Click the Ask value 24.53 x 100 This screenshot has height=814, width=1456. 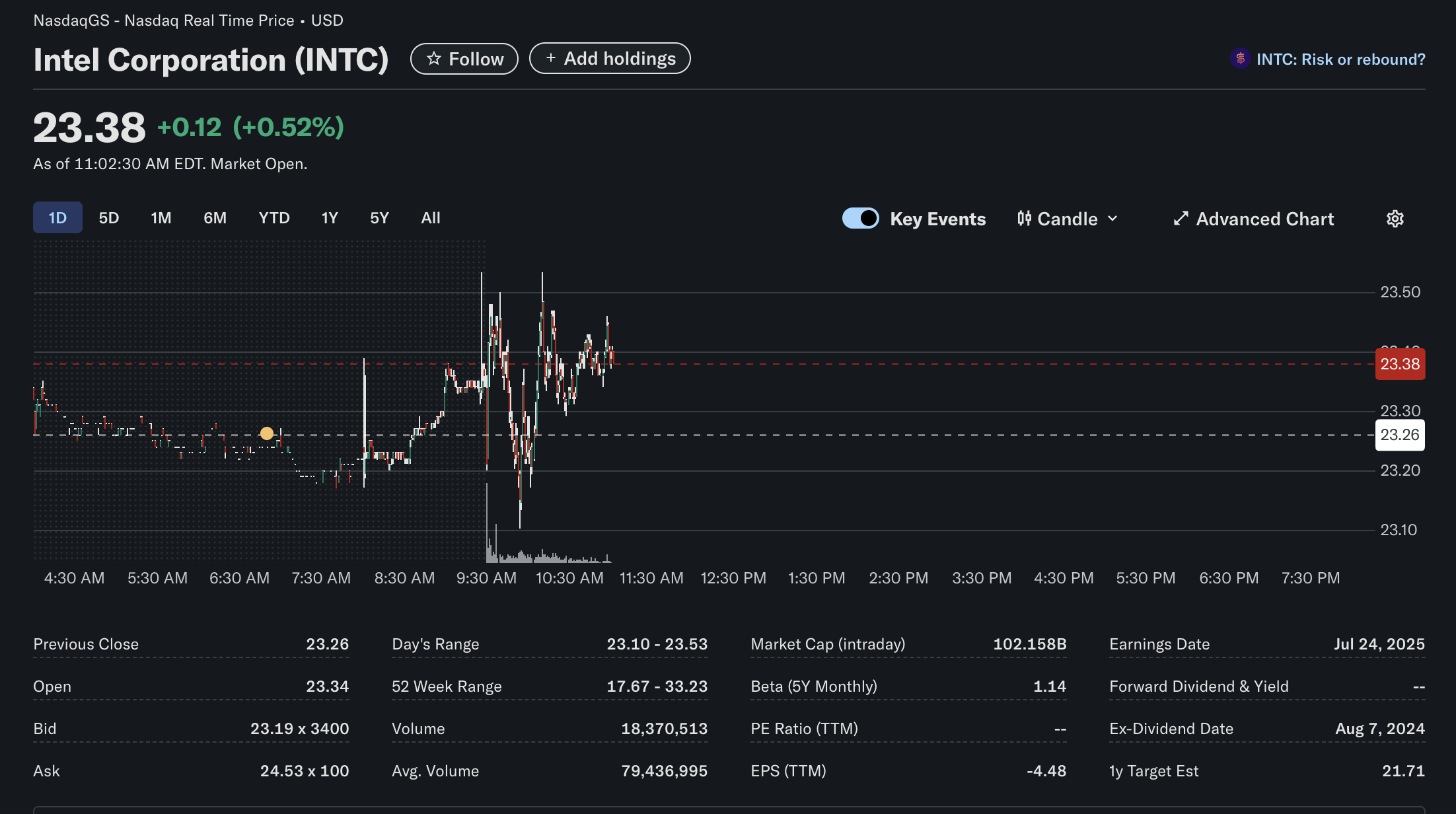(304, 771)
